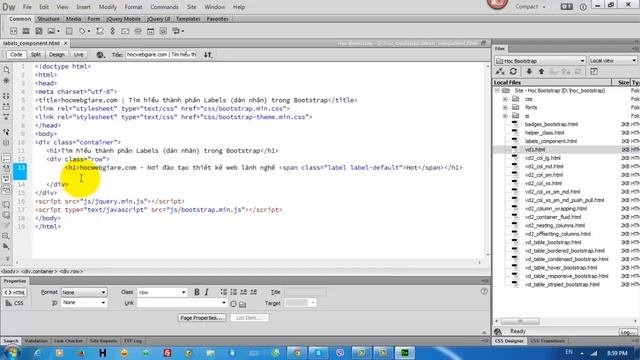Open the Format dropdown in Properties
Screen dimensions: 640x360
[x=84, y=292]
